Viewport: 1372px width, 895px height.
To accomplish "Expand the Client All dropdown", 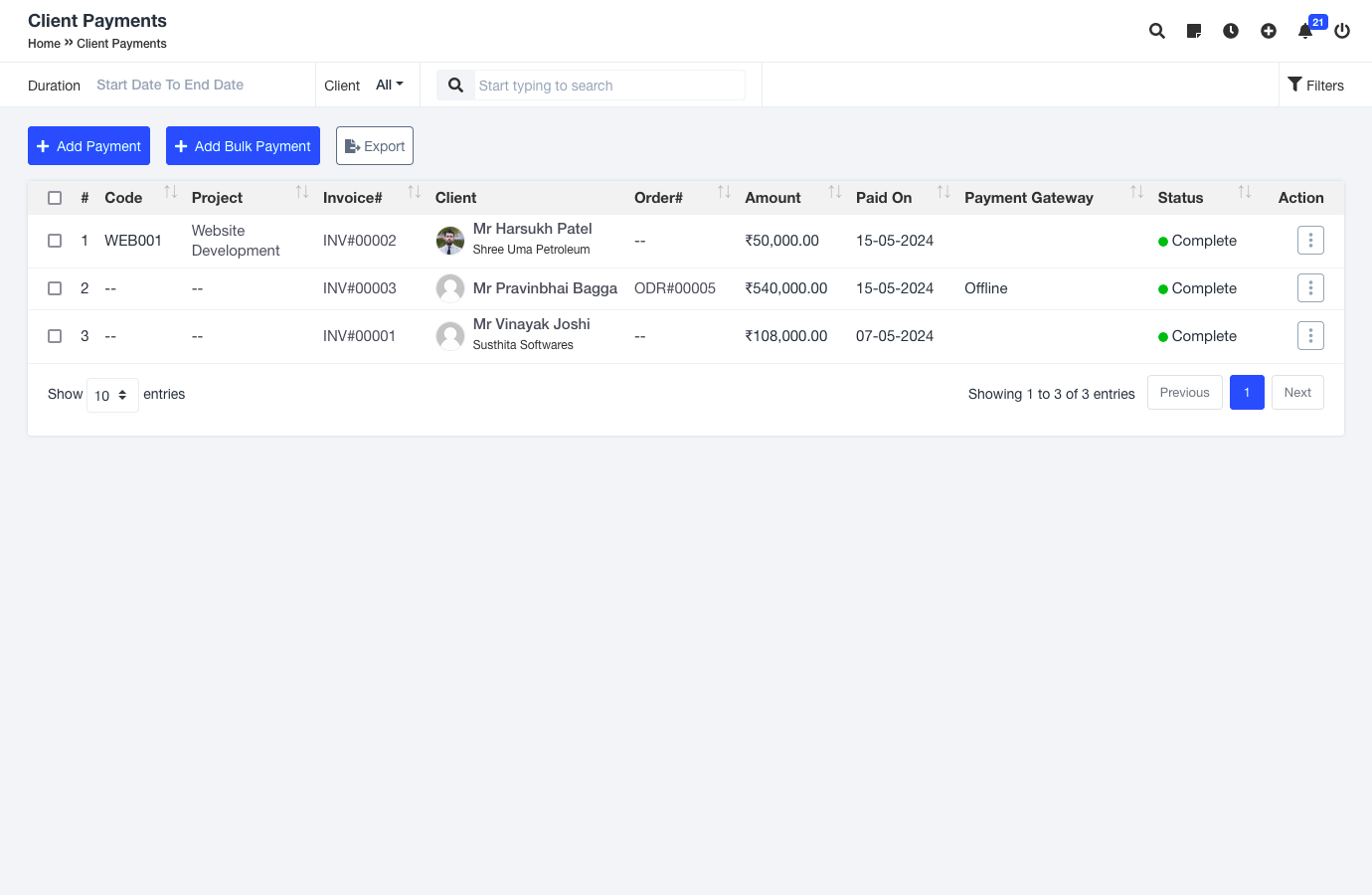I will [x=389, y=85].
